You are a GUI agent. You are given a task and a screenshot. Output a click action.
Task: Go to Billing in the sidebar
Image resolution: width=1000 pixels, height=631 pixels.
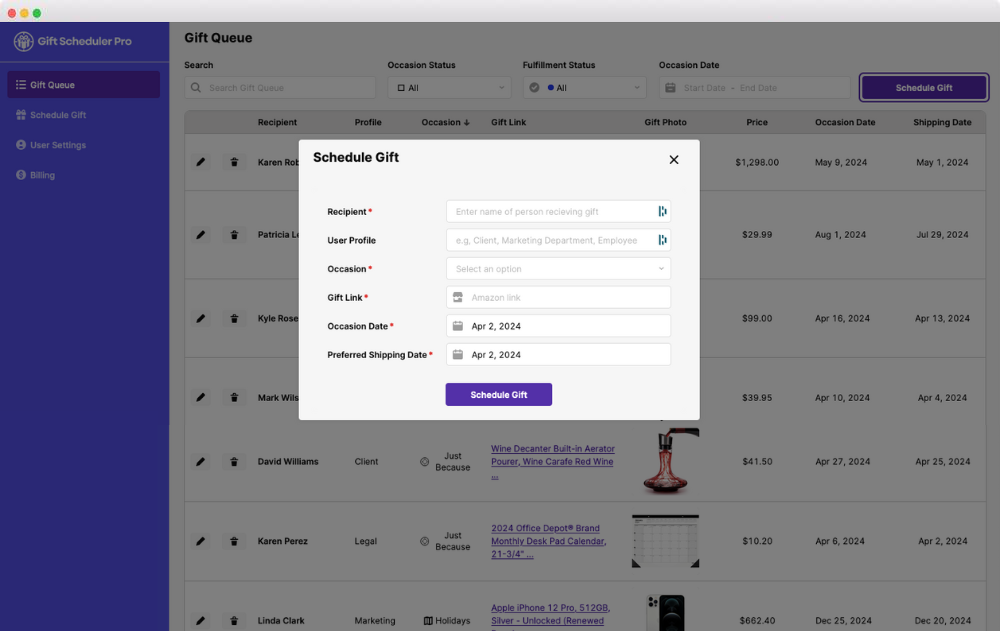coord(42,175)
